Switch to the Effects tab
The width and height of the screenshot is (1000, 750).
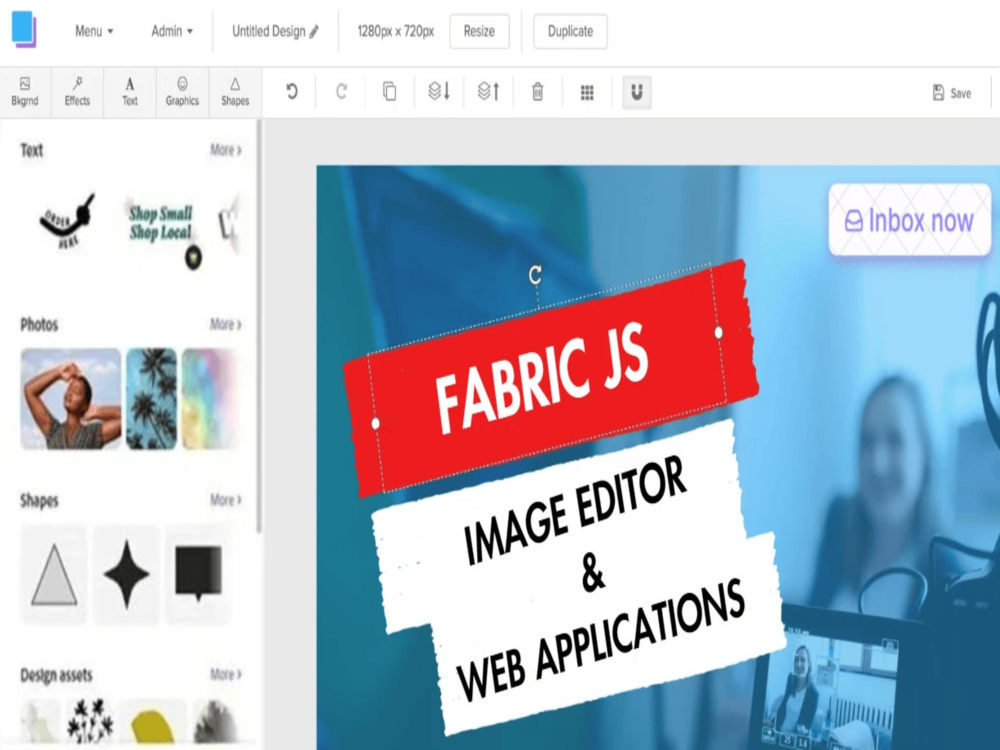[x=77, y=92]
